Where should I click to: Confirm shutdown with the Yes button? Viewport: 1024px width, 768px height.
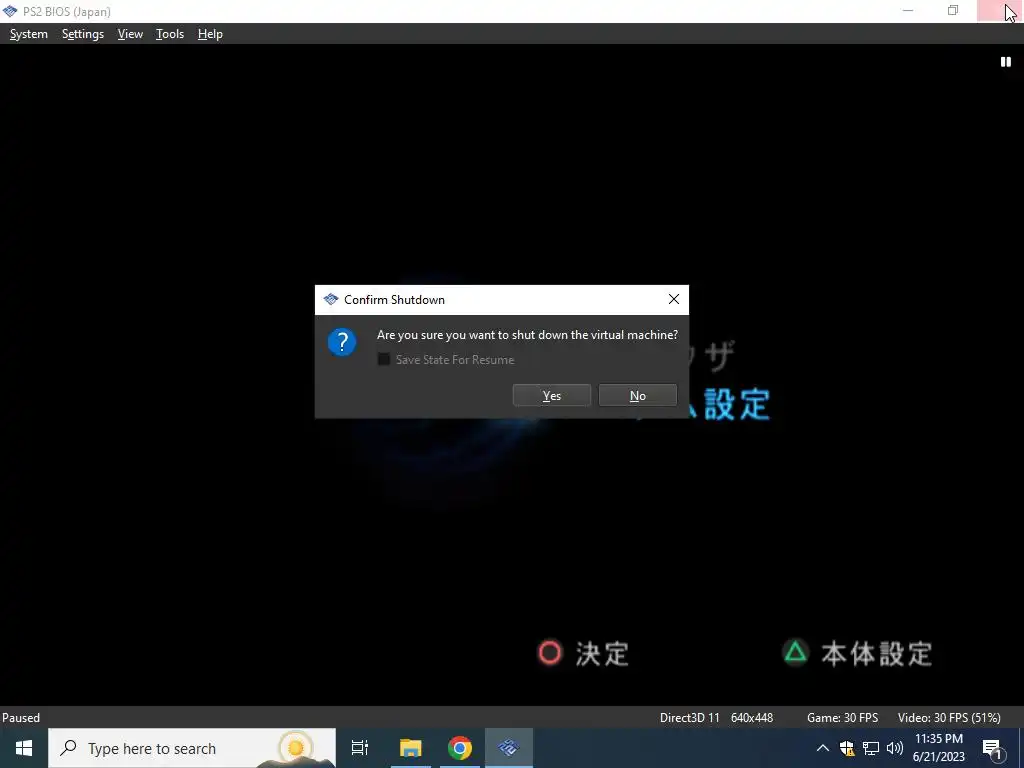tap(552, 396)
